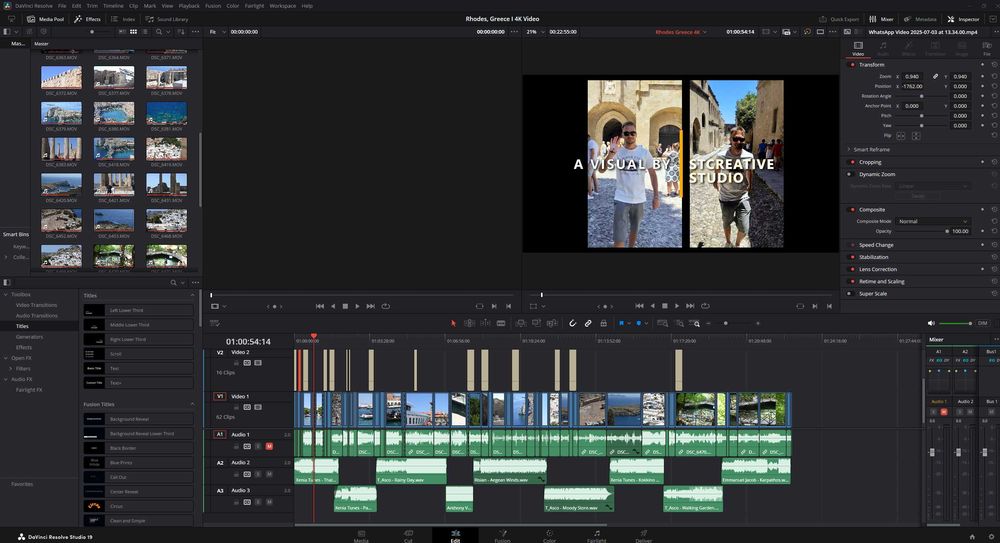Switch to the Color page tab

549,537
